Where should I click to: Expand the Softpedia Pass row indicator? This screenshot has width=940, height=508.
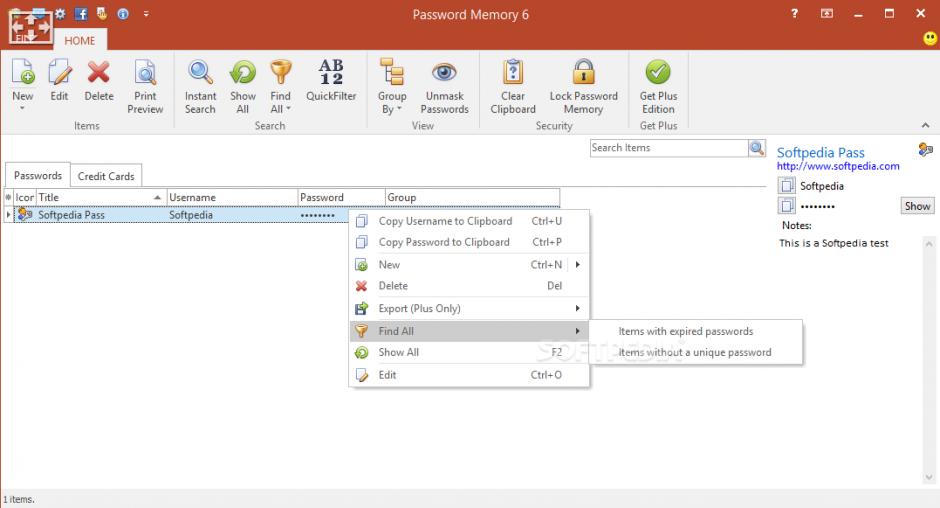click(x=8, y=215)
